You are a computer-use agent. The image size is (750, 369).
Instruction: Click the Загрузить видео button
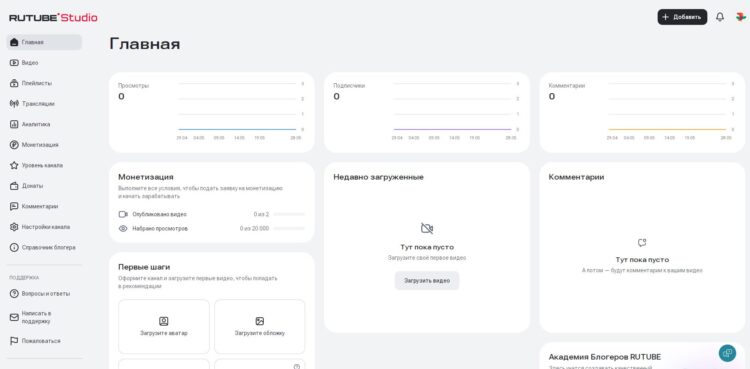(x=427, y=280)
